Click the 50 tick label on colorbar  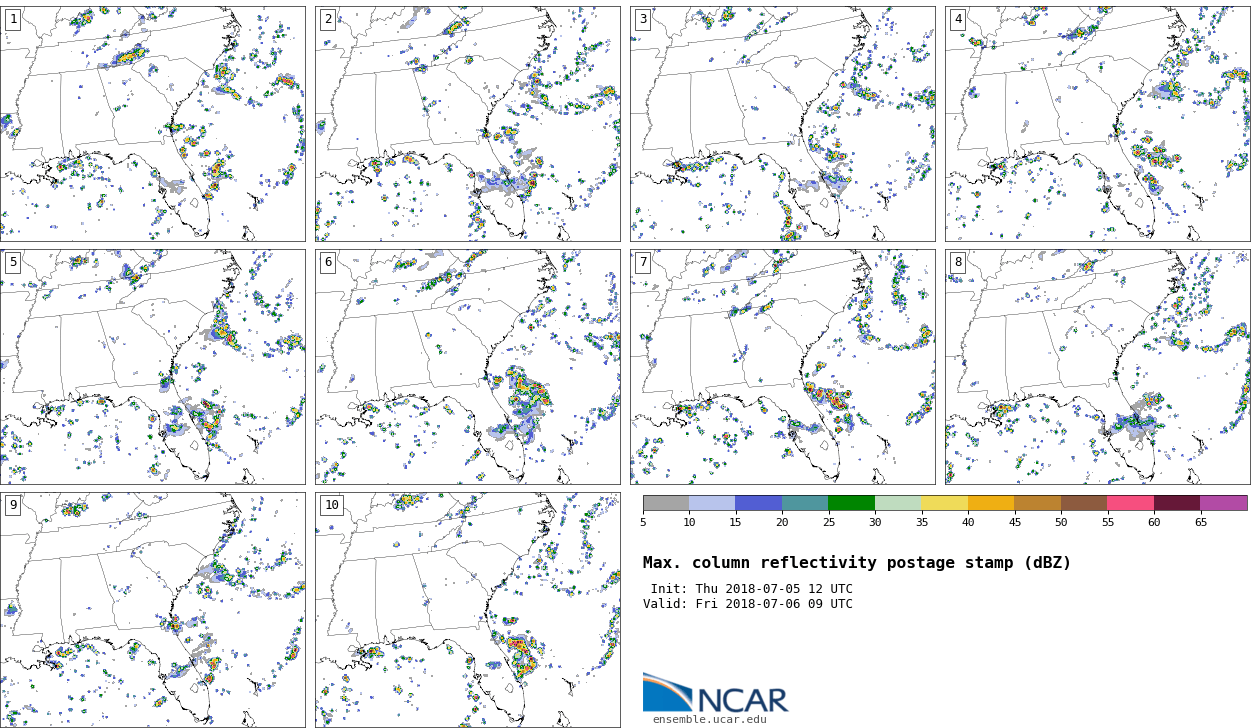click(x=1061, y=522)
